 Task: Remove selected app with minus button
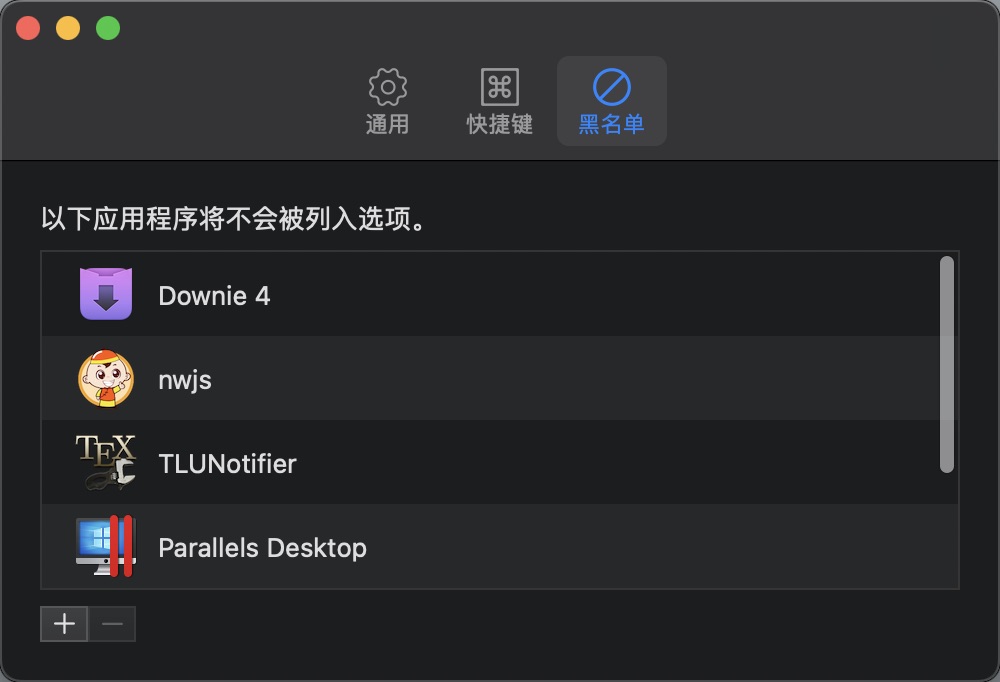[x=112, y=624]
